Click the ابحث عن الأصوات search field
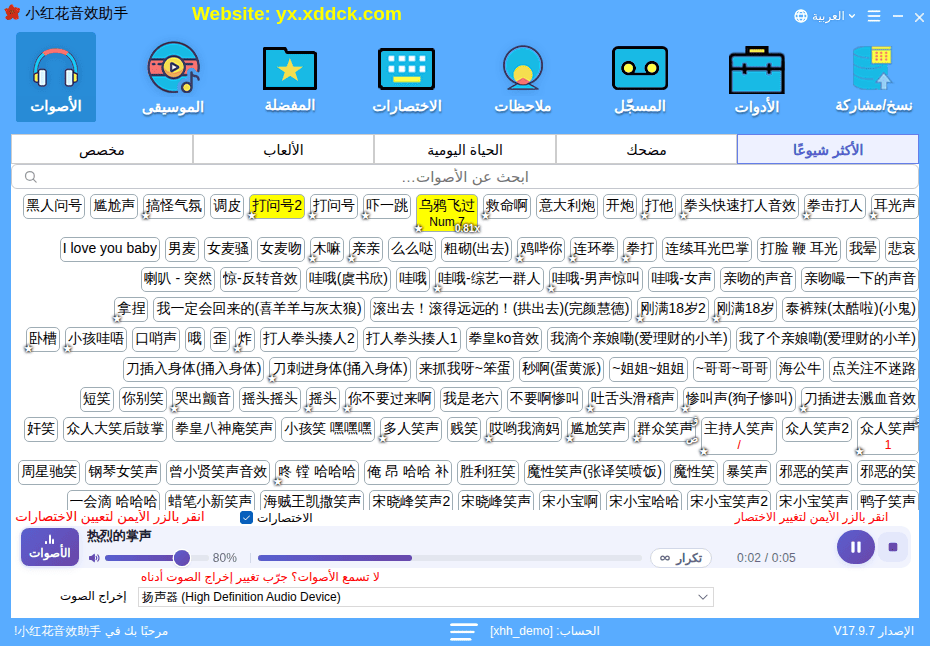Image resolution: width=930 pixels, height=646 pixels. point(464,177)
